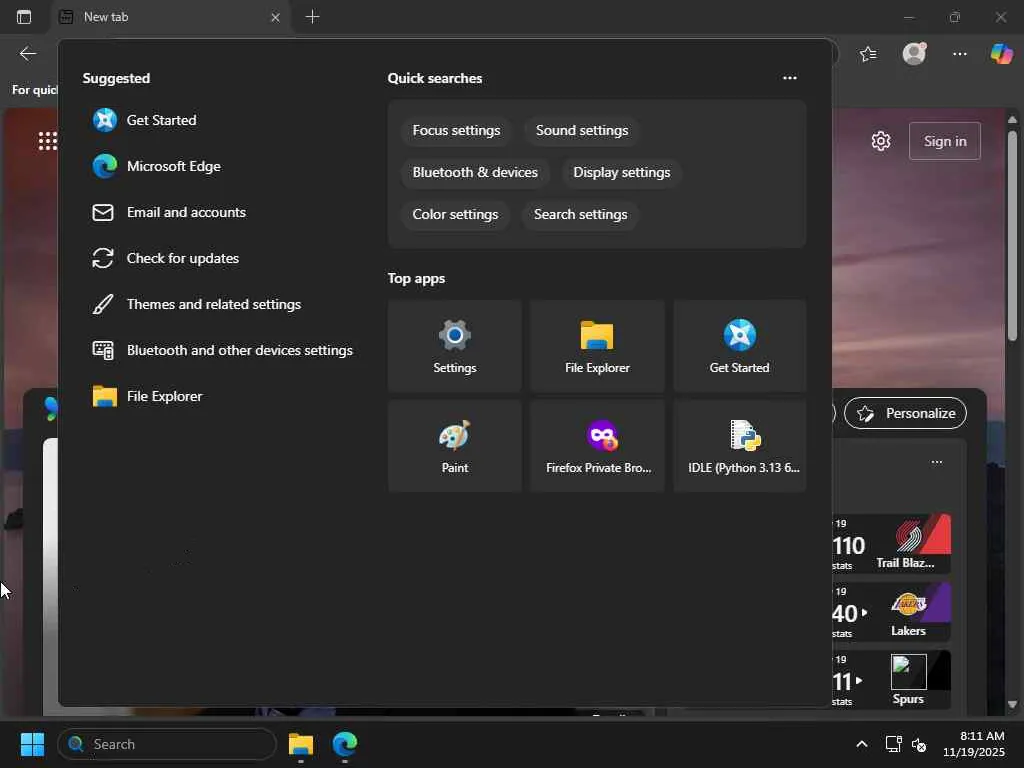Click the taskbar Search box
The image size is (1024, 768).
[167, 744]
